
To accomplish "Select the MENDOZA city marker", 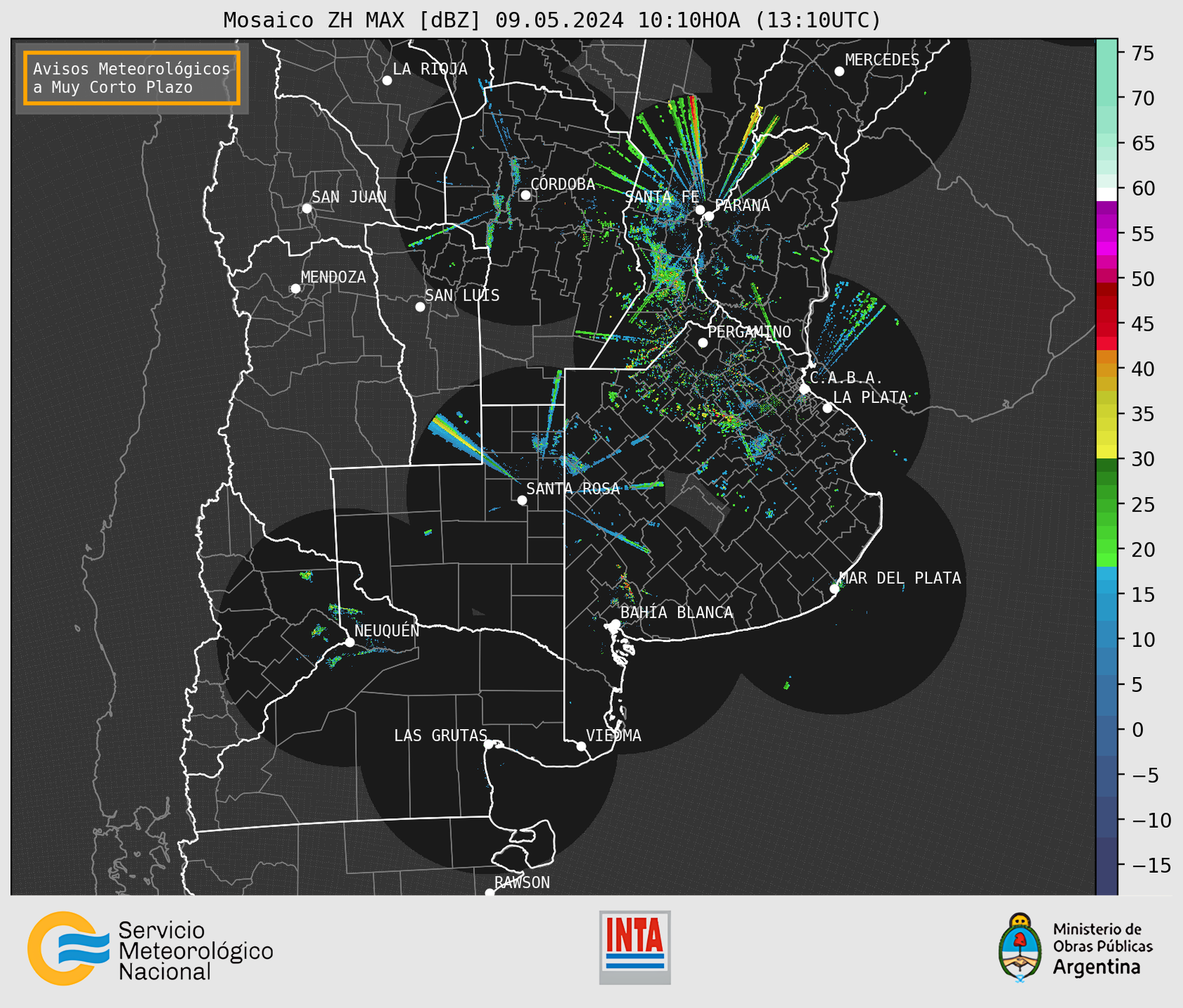I will coord(296,289).
